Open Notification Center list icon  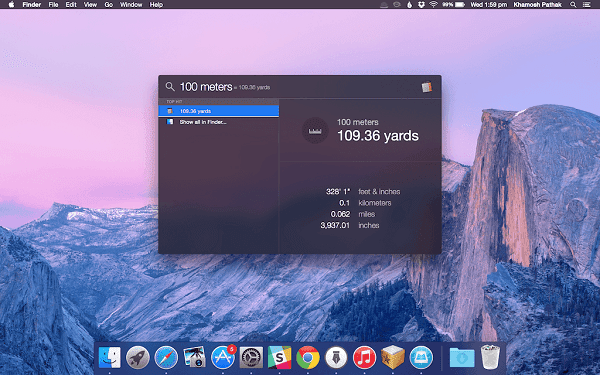coord(586,5)
